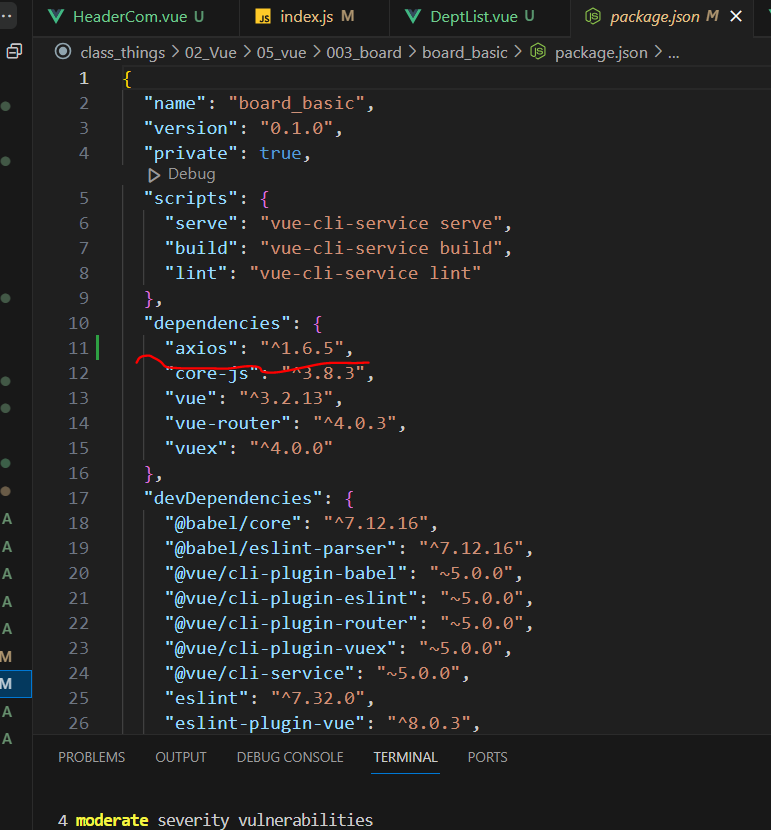This screenshot has height=830, width=771.
Task: Open the 05_vue breadcrumb folder
Action: point(282,52)
